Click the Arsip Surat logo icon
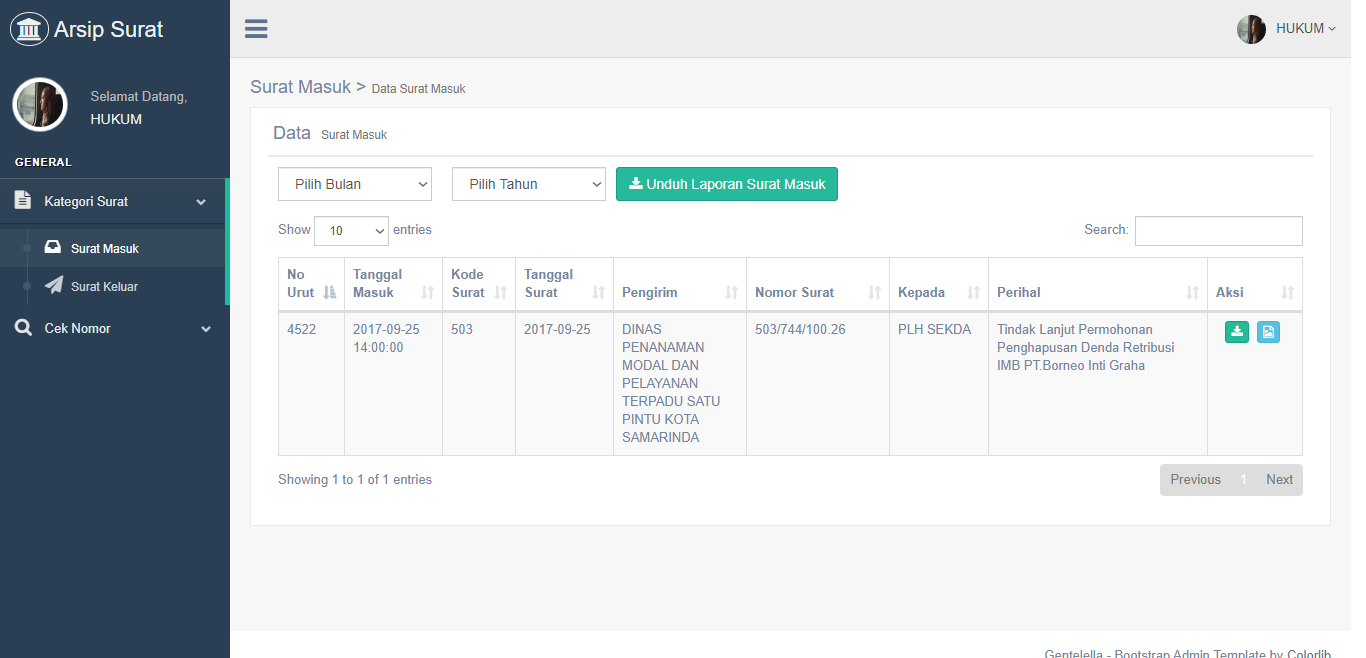Viewport: 1366px width, 658px height. point(29,29)
